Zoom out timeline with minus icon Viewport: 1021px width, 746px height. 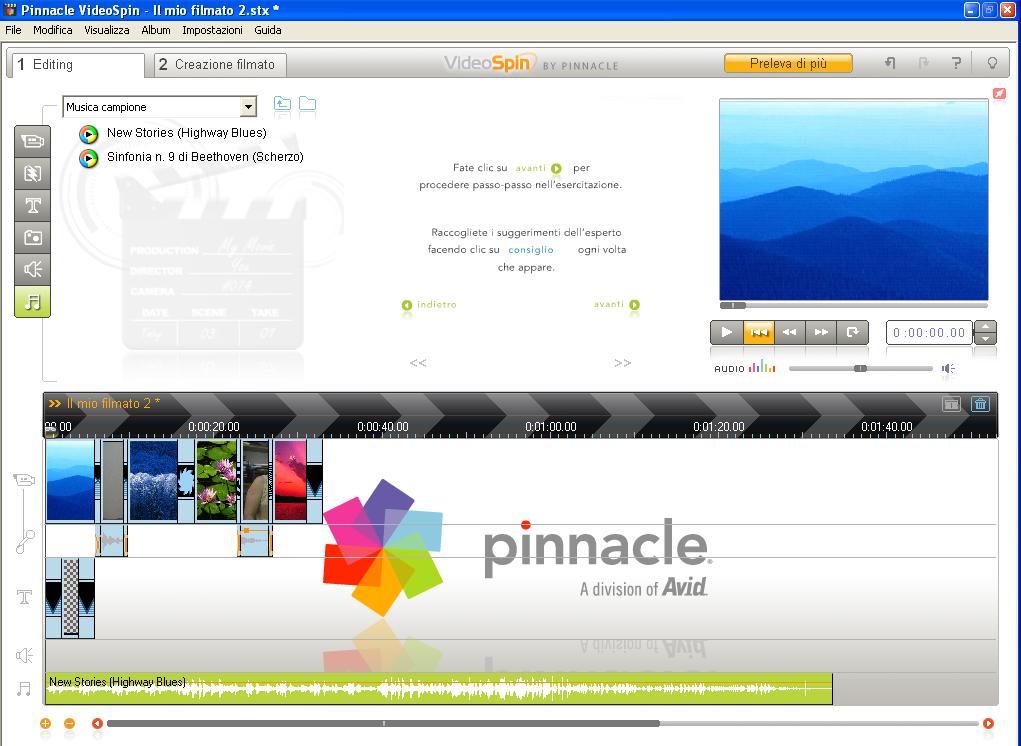[69, 723]
